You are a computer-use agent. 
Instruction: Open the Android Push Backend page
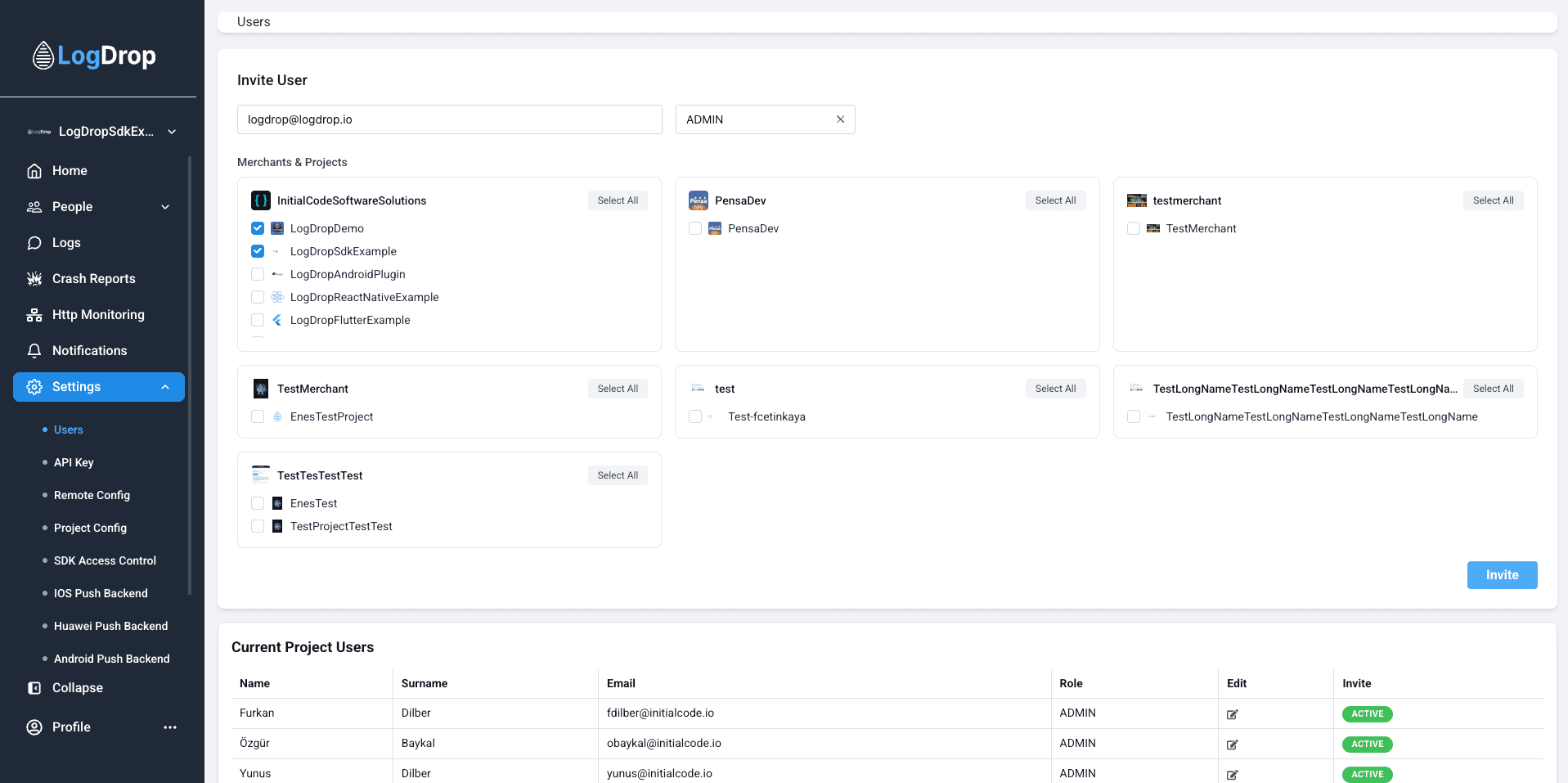point(112,659)
